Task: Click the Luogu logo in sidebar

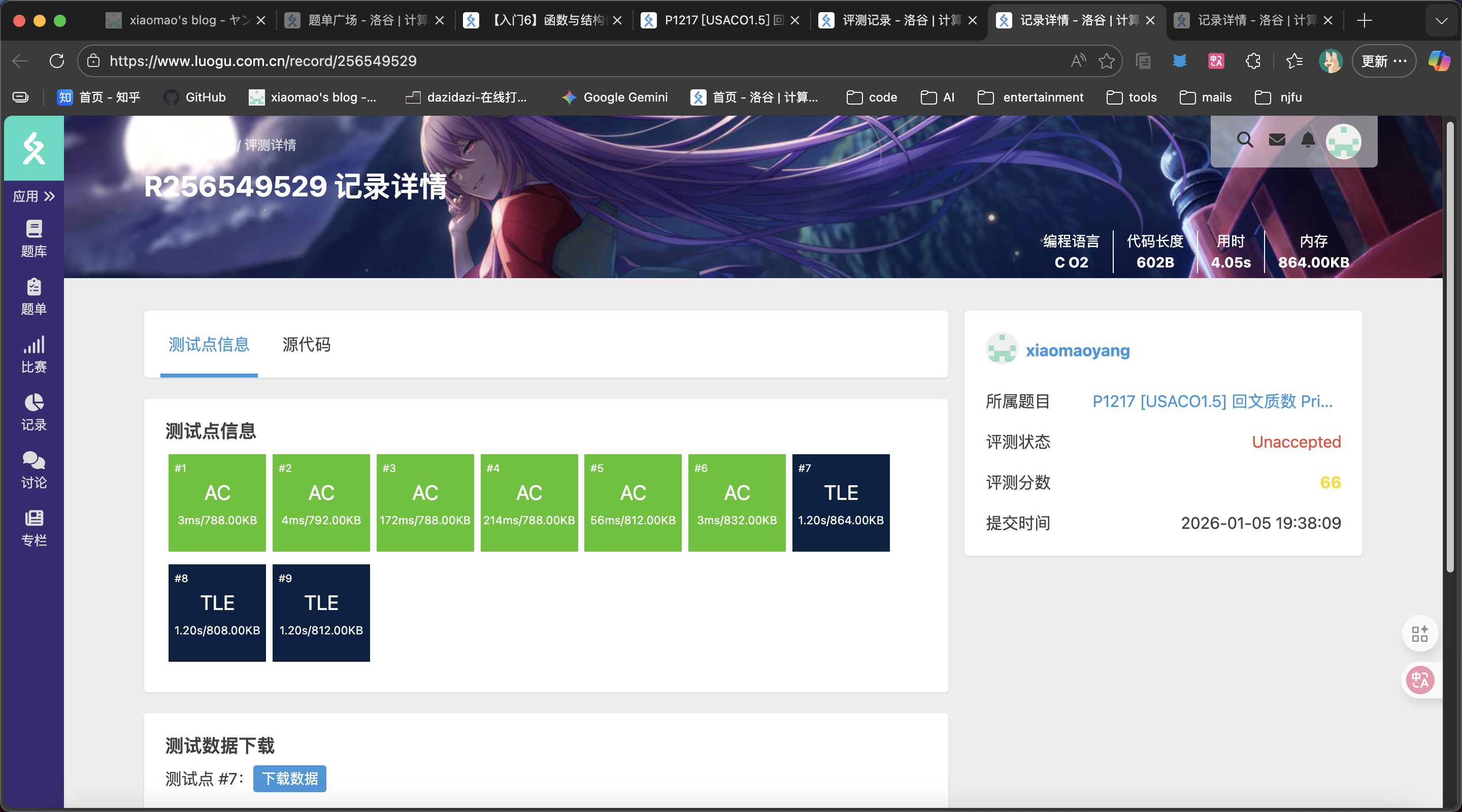Action: 34,148
